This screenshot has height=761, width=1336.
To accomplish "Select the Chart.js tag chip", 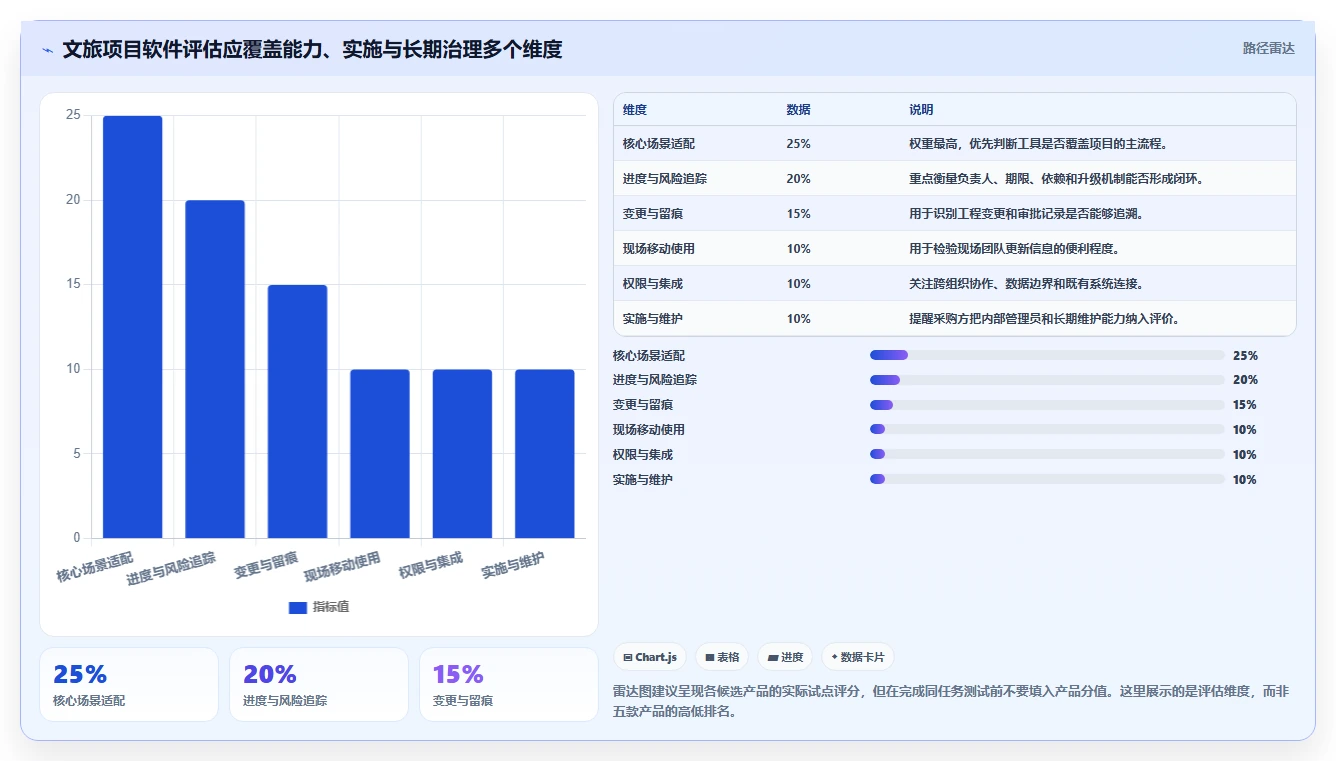I will 650,657.
